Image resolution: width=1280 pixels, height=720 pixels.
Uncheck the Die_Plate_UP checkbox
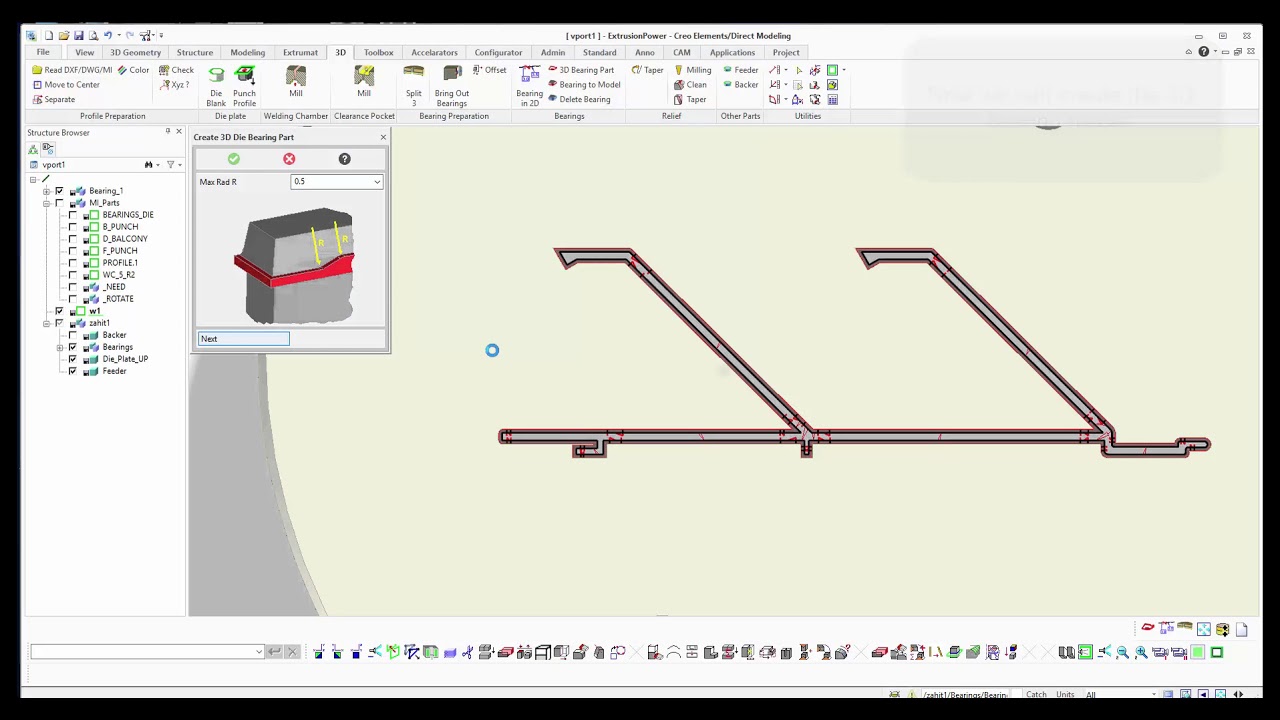[72, 359]
